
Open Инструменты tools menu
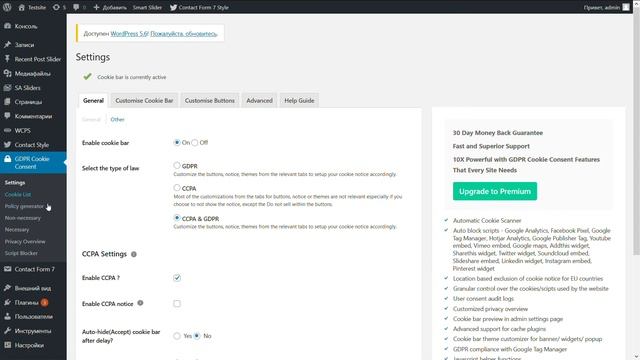click(33, 331)
